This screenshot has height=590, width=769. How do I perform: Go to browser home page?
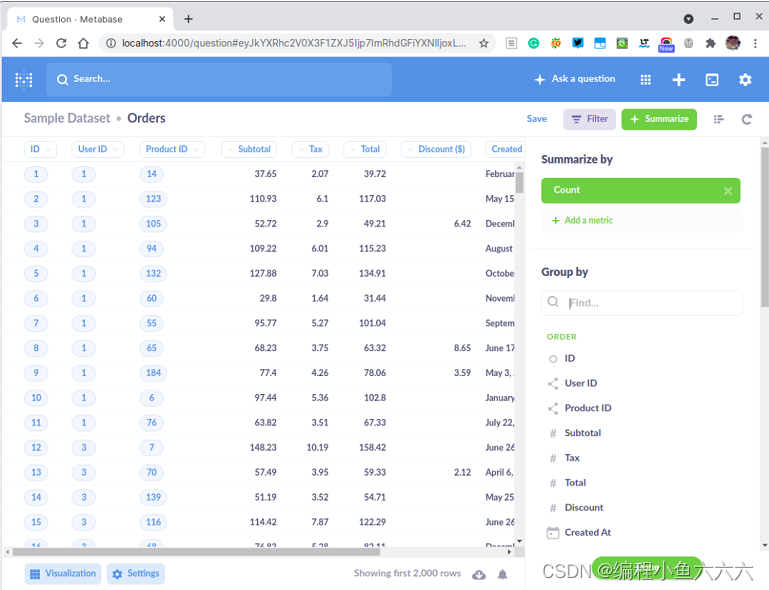click(x=83, y=43)
